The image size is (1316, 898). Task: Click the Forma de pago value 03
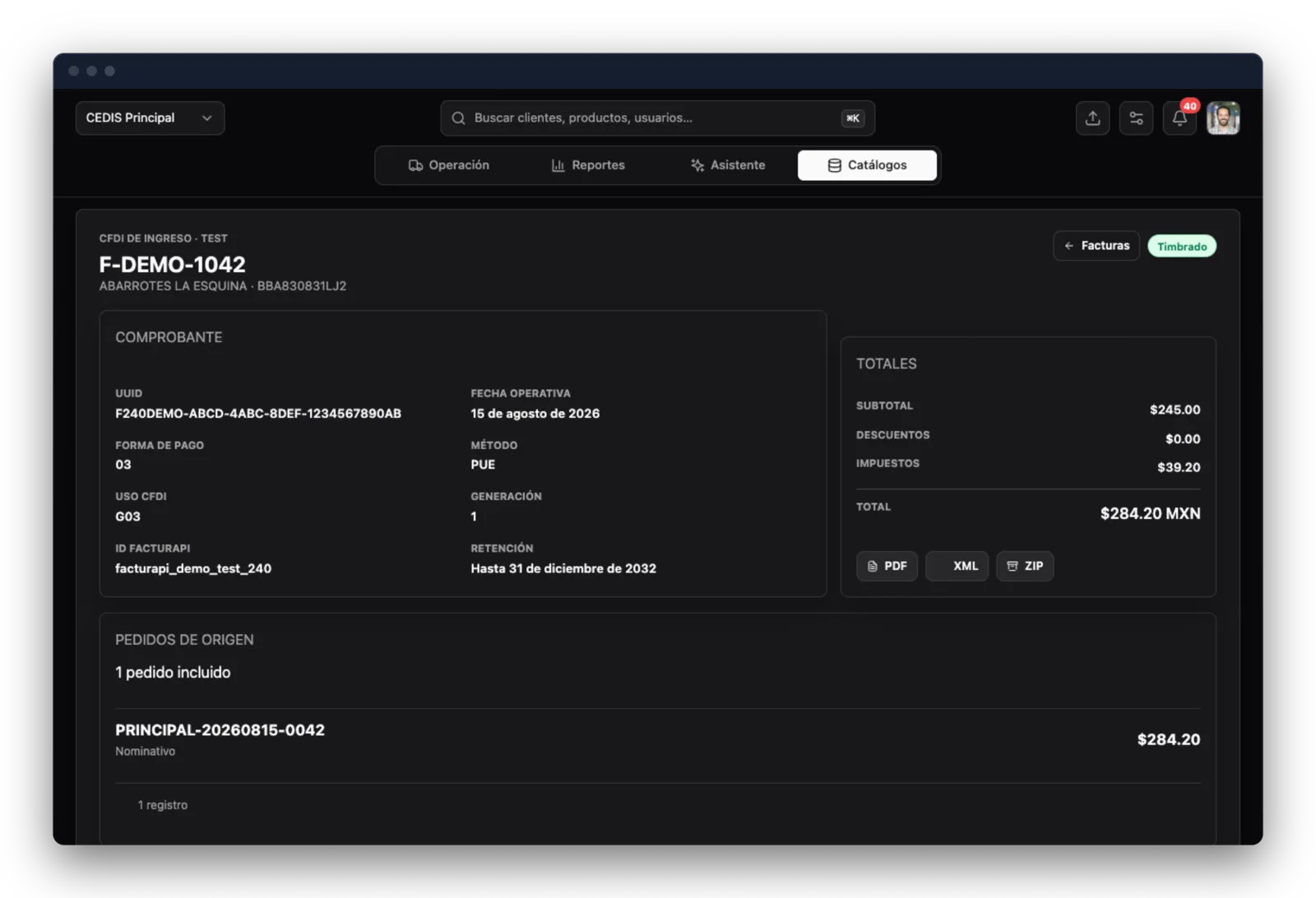(x=123, y=465)
